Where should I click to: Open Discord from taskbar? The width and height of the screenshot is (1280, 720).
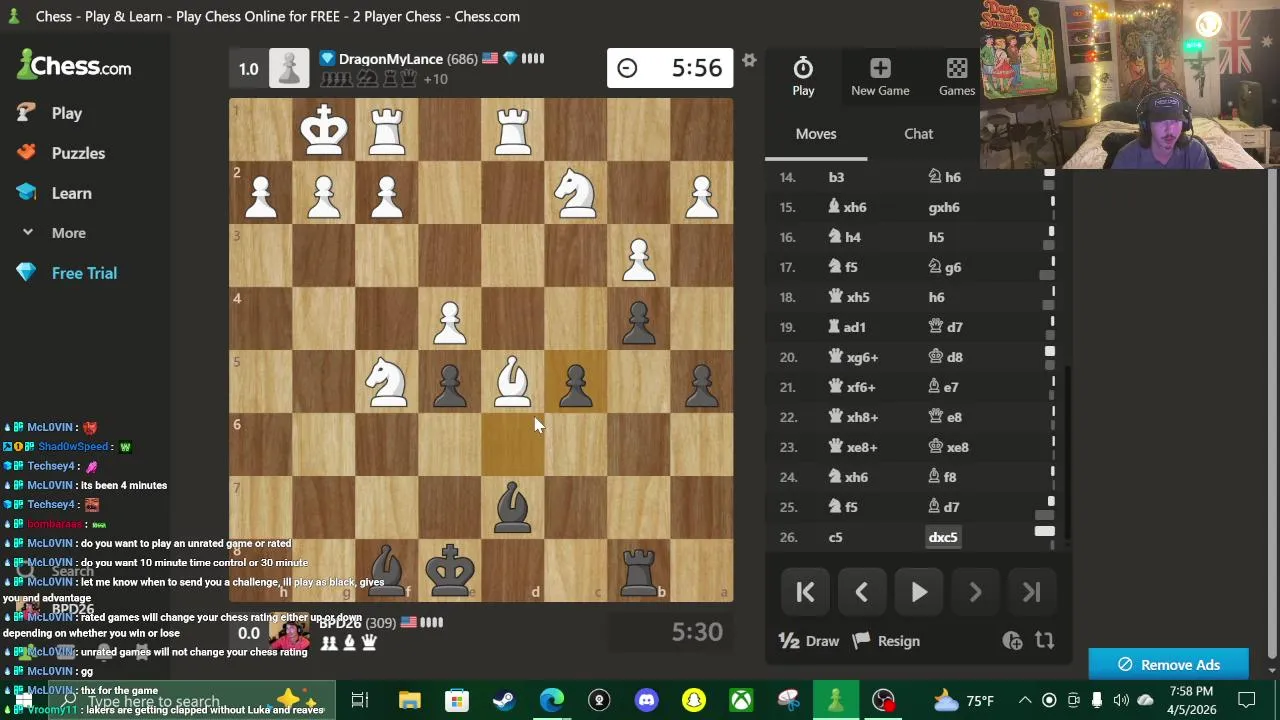pos(646,700)
